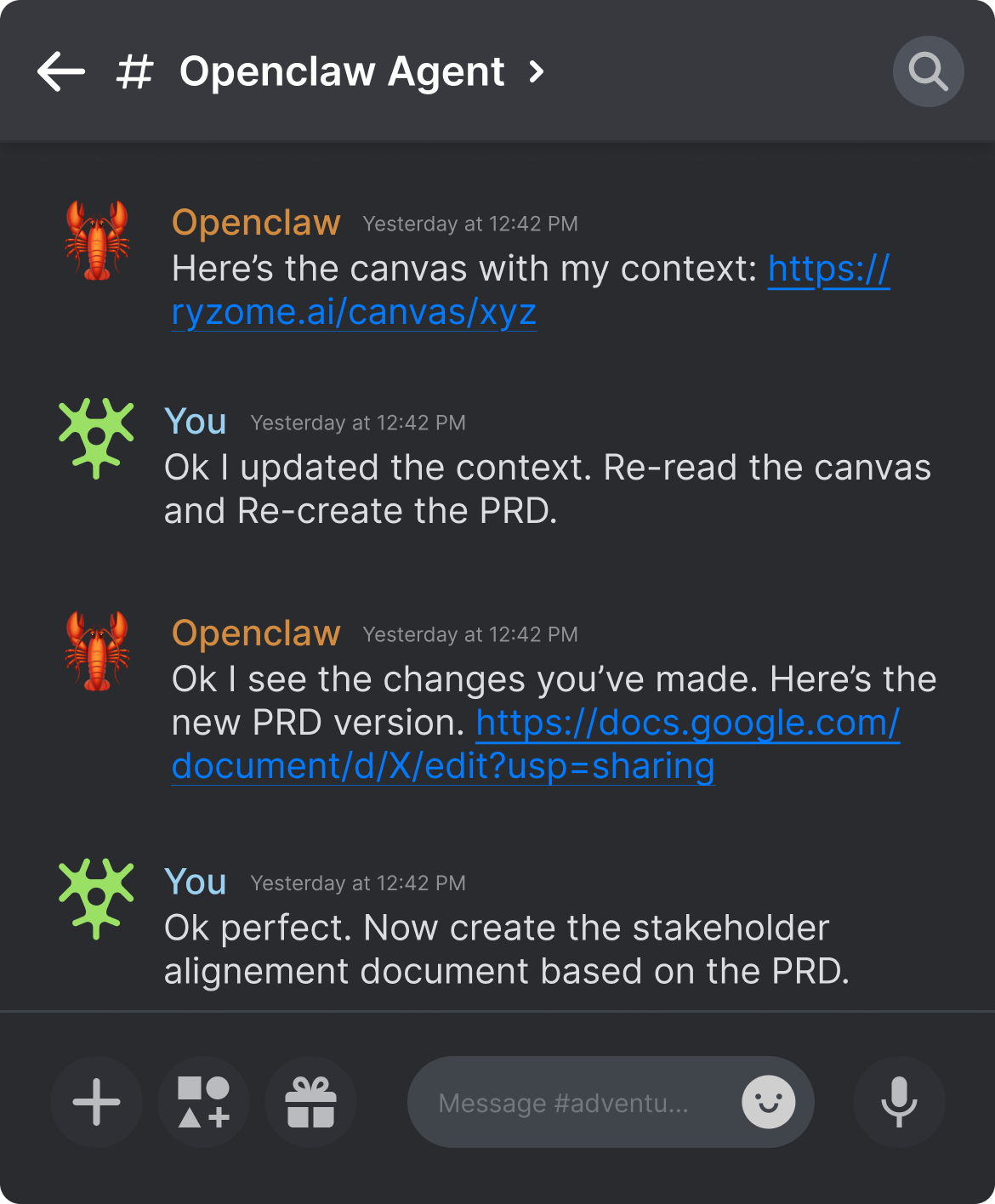Viewport: 995px width, 1204px height.
Task: Open the ryzome.ai canvas link
Action: click(x=354, y=312)
